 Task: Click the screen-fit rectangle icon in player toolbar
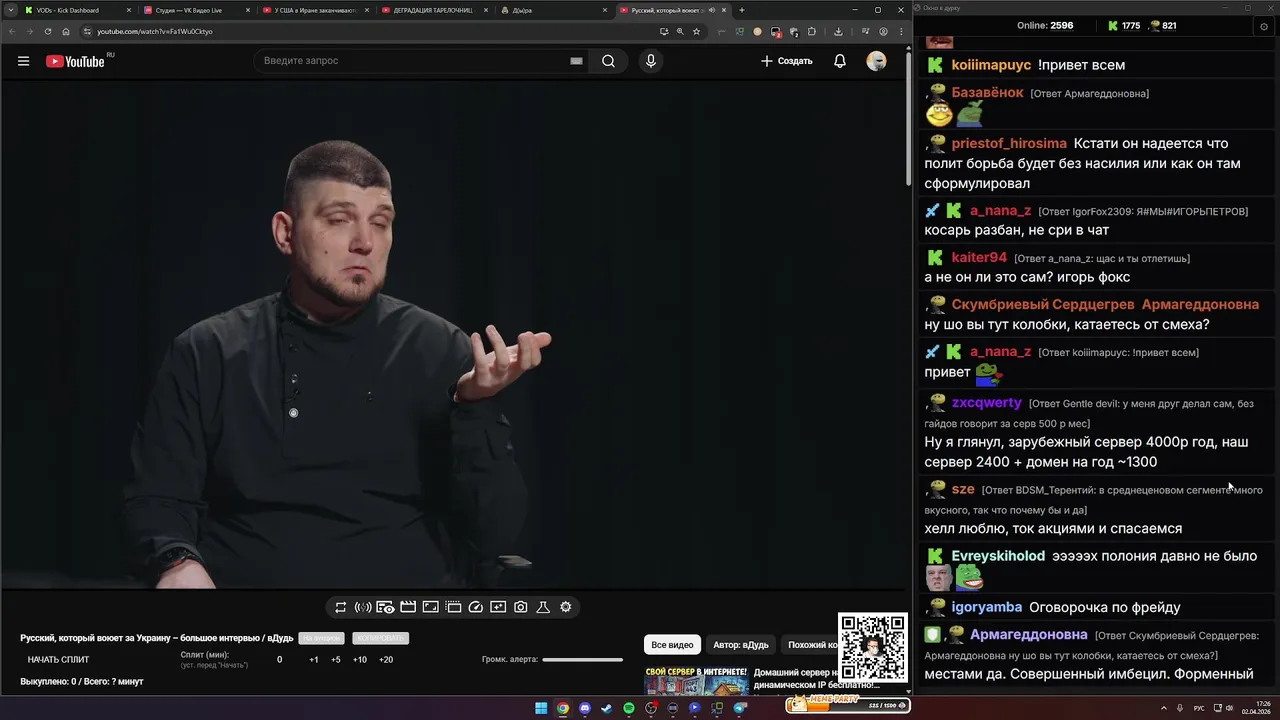(431, 607)
